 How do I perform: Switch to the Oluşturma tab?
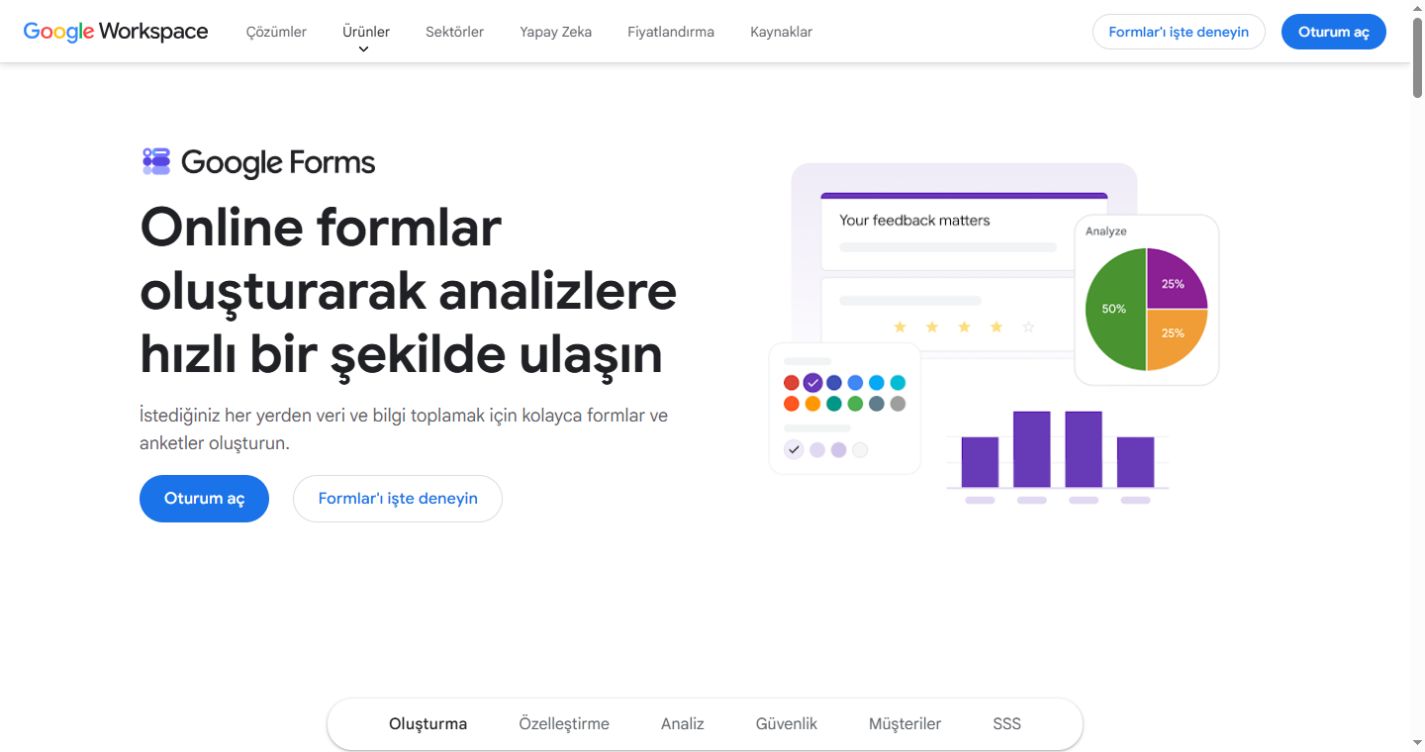tap(428, 723)
